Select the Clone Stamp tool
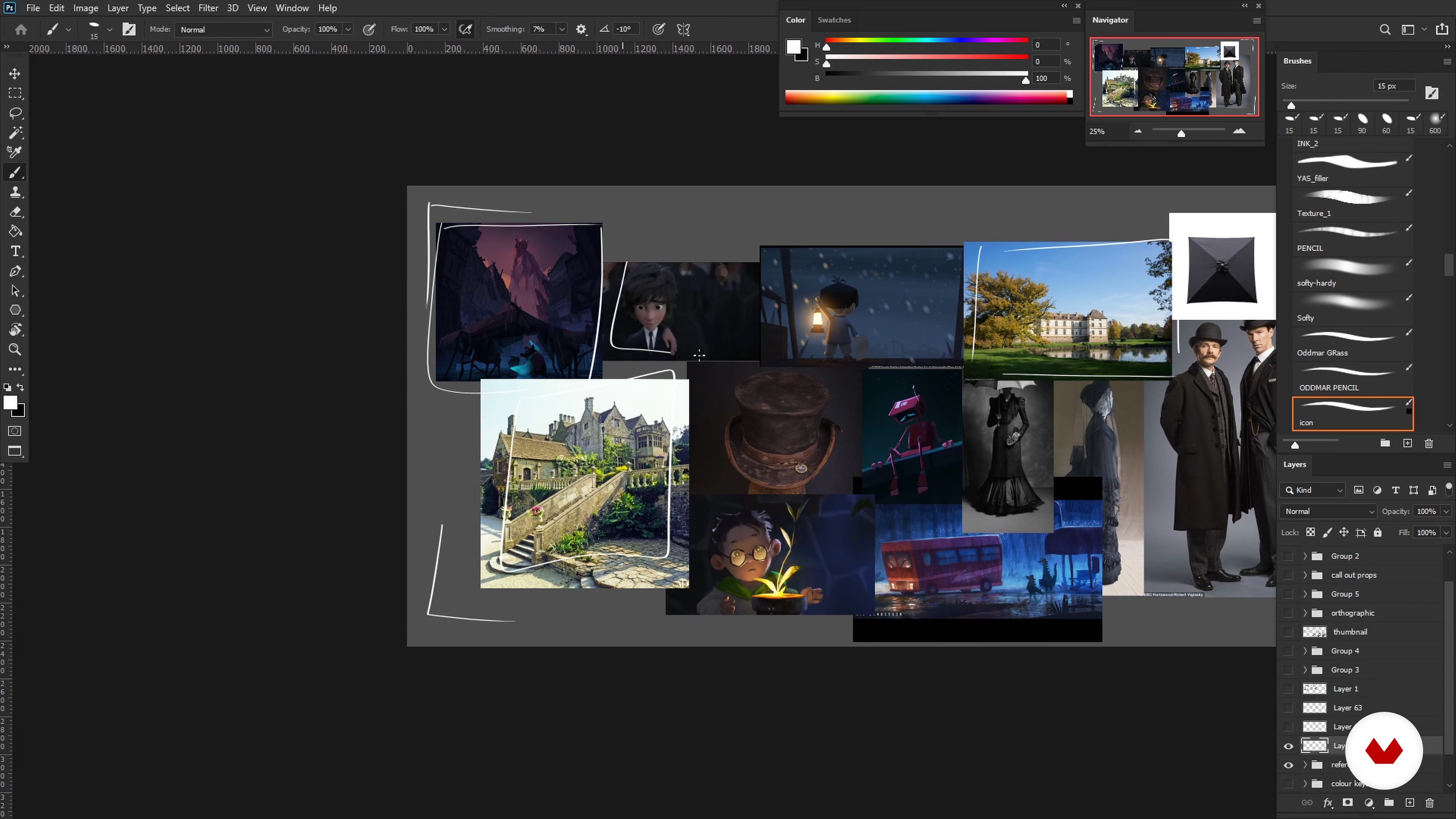Image resolution: width=1456 pixels, height=819 pixels. (15, 192)
